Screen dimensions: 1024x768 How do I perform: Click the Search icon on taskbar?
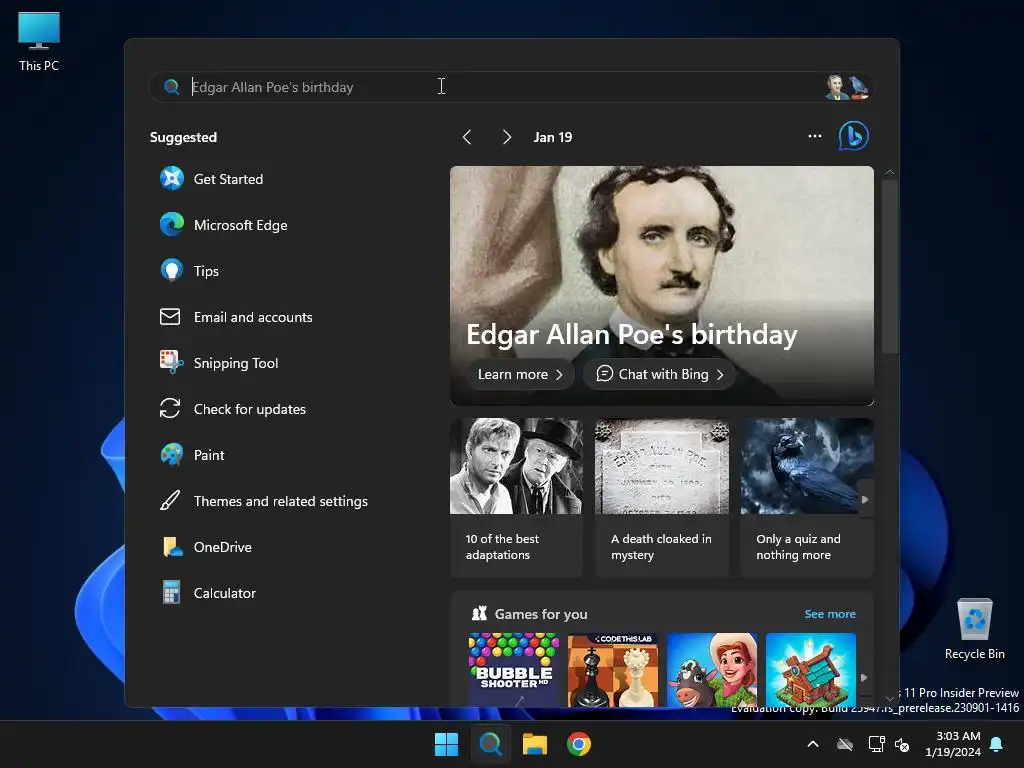[490, 744]
